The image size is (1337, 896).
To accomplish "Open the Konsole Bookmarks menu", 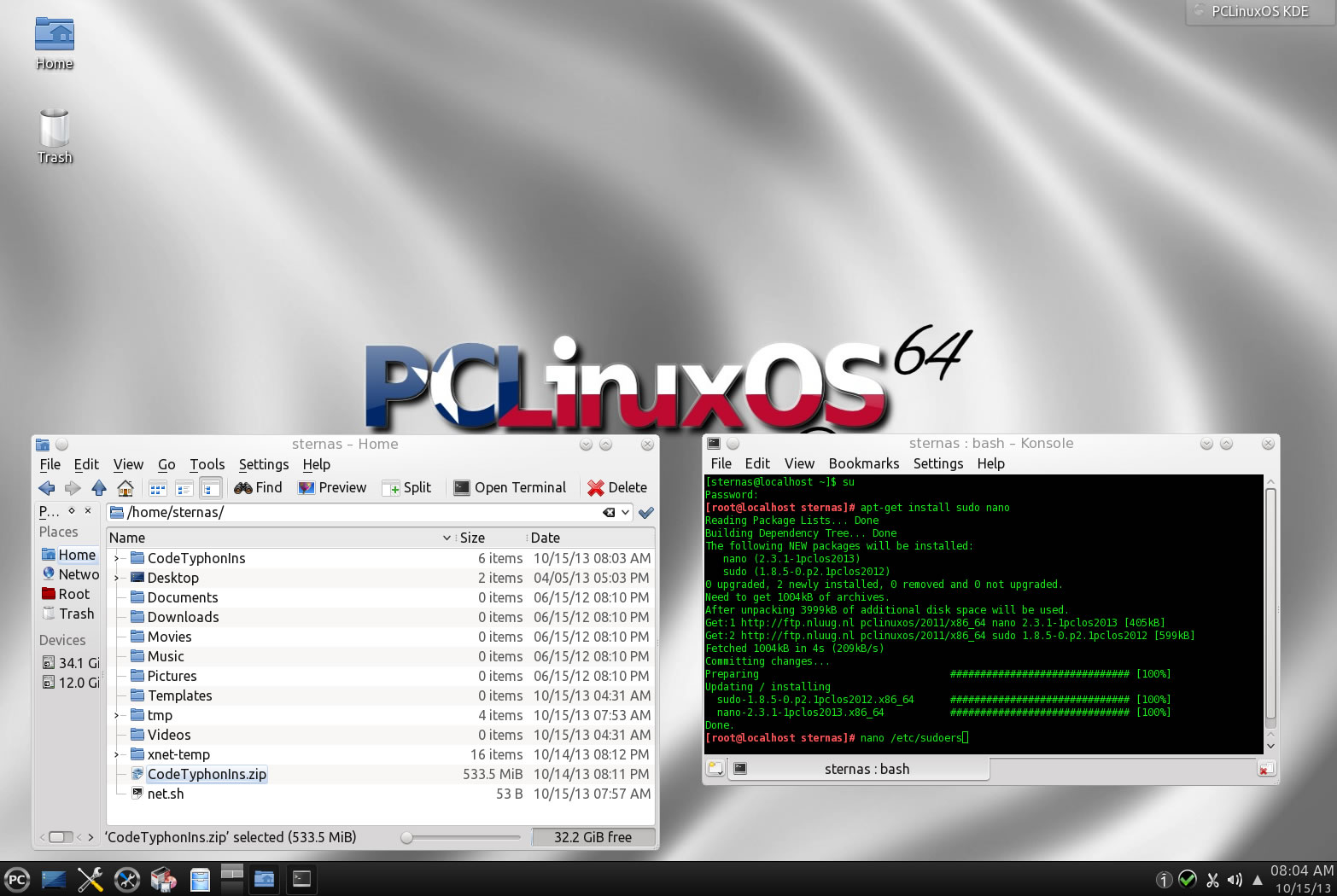I will [864, 463].
